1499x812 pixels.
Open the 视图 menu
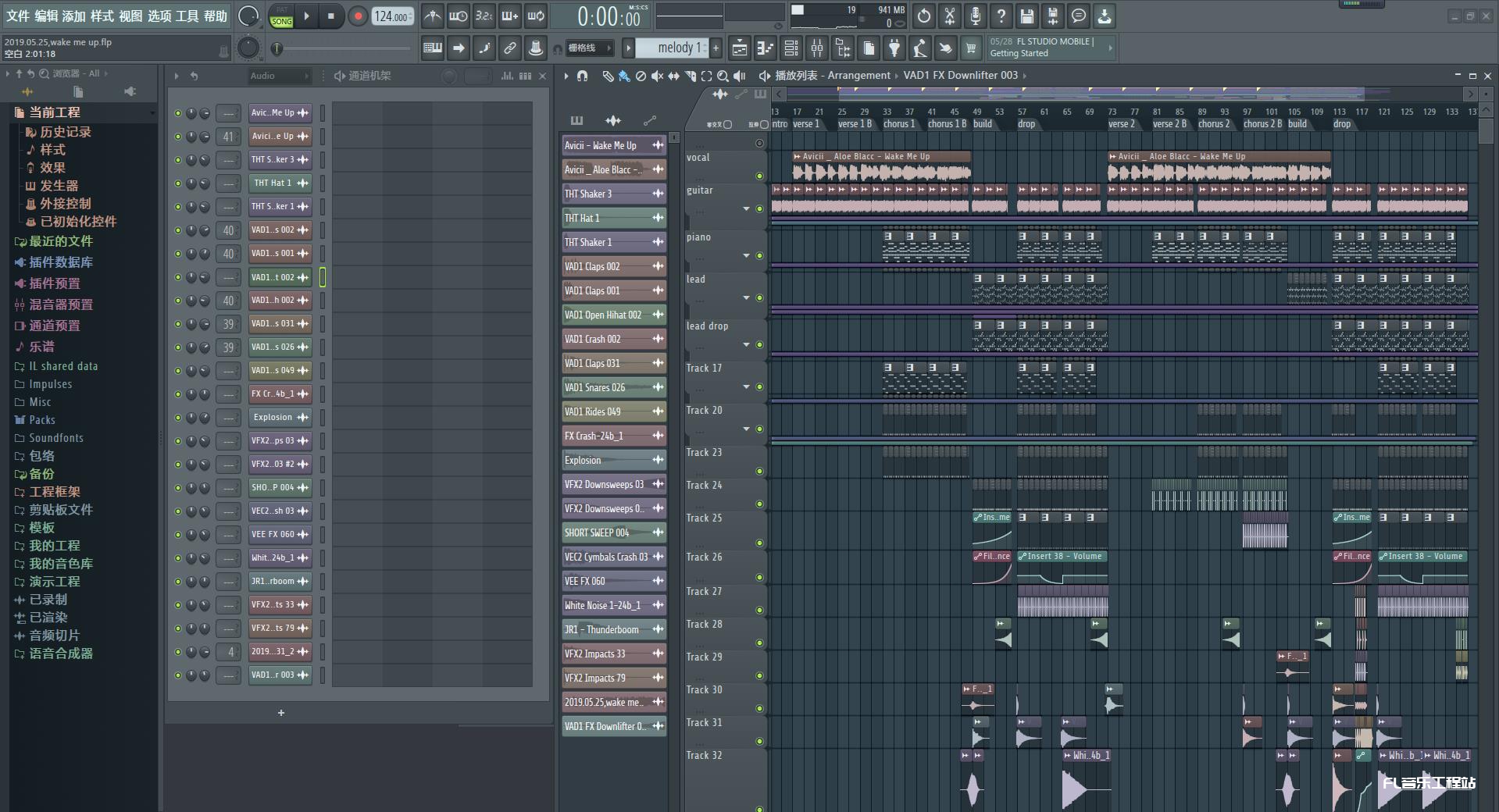point(130,16)
